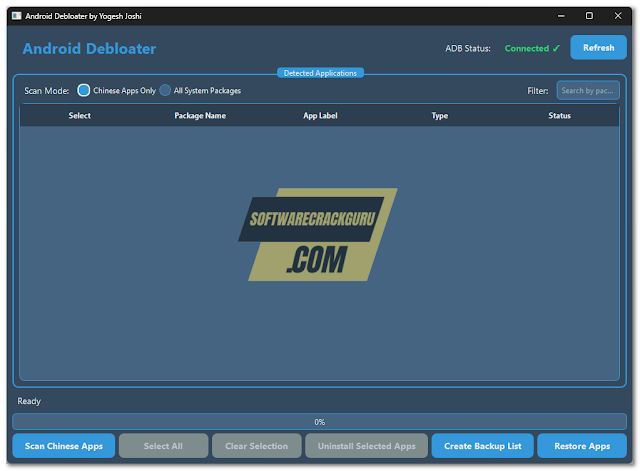Click the package filter search field
This screenshot has width=640, height=471.
click(x=588, y=90)
